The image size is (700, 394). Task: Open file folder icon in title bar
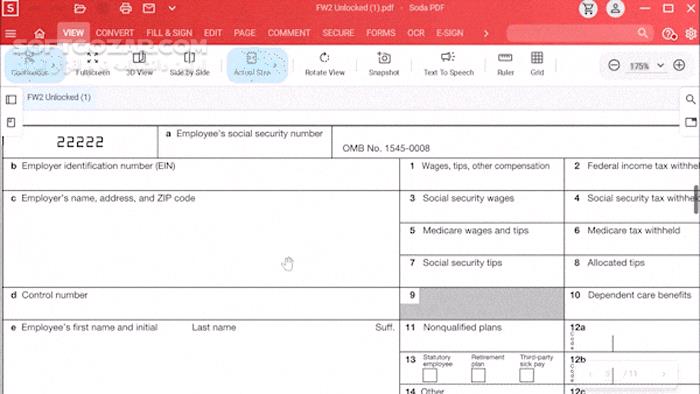click(79, 8)
